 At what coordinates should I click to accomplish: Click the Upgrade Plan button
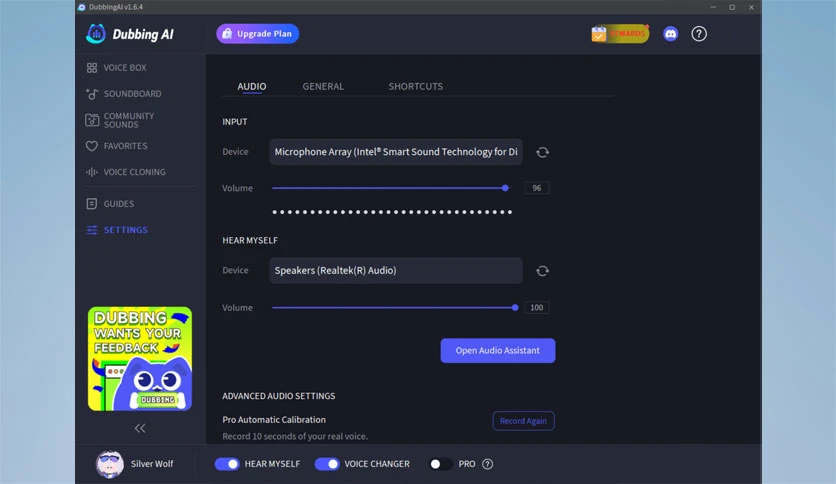click(x=258, y=34)
